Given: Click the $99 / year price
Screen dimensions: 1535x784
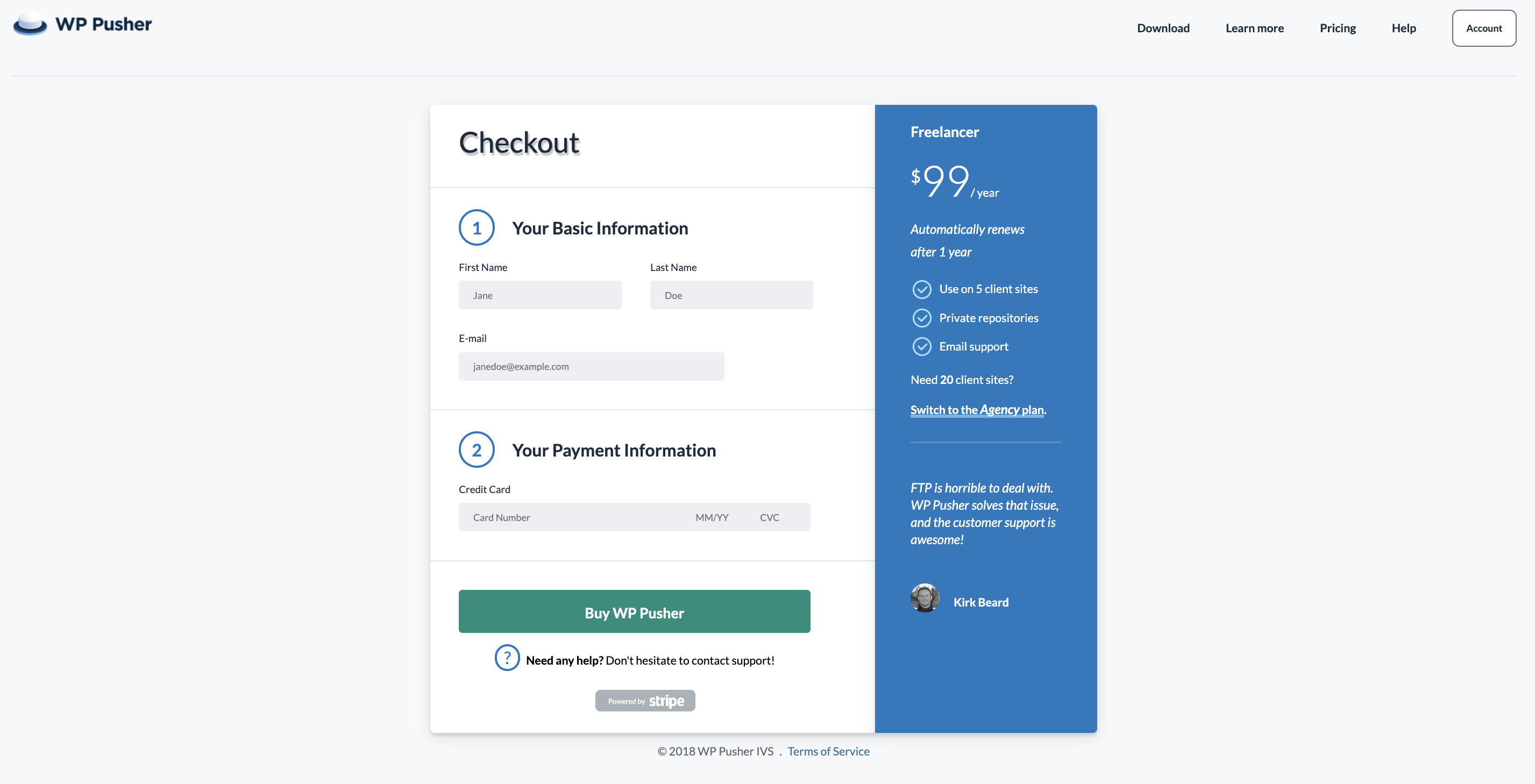Looking at the screenshot, I should click(955, 181).
